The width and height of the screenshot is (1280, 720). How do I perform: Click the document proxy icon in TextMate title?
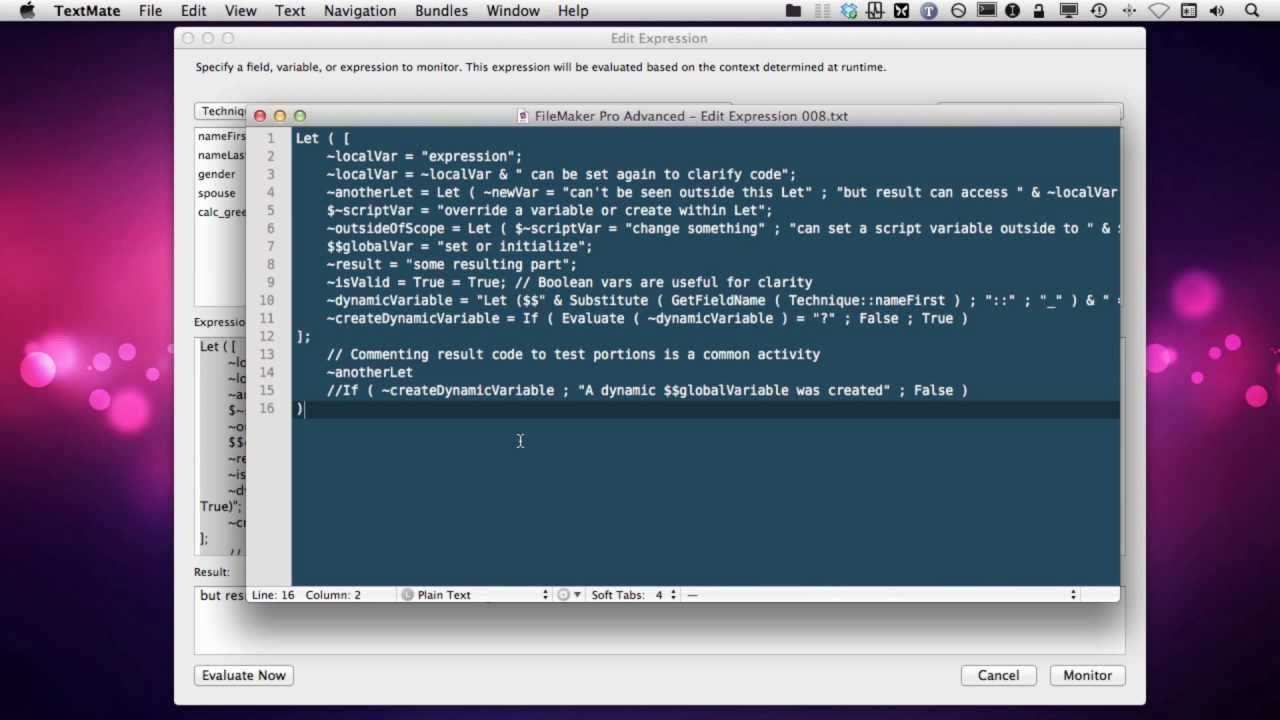click(x=523, y=116)
